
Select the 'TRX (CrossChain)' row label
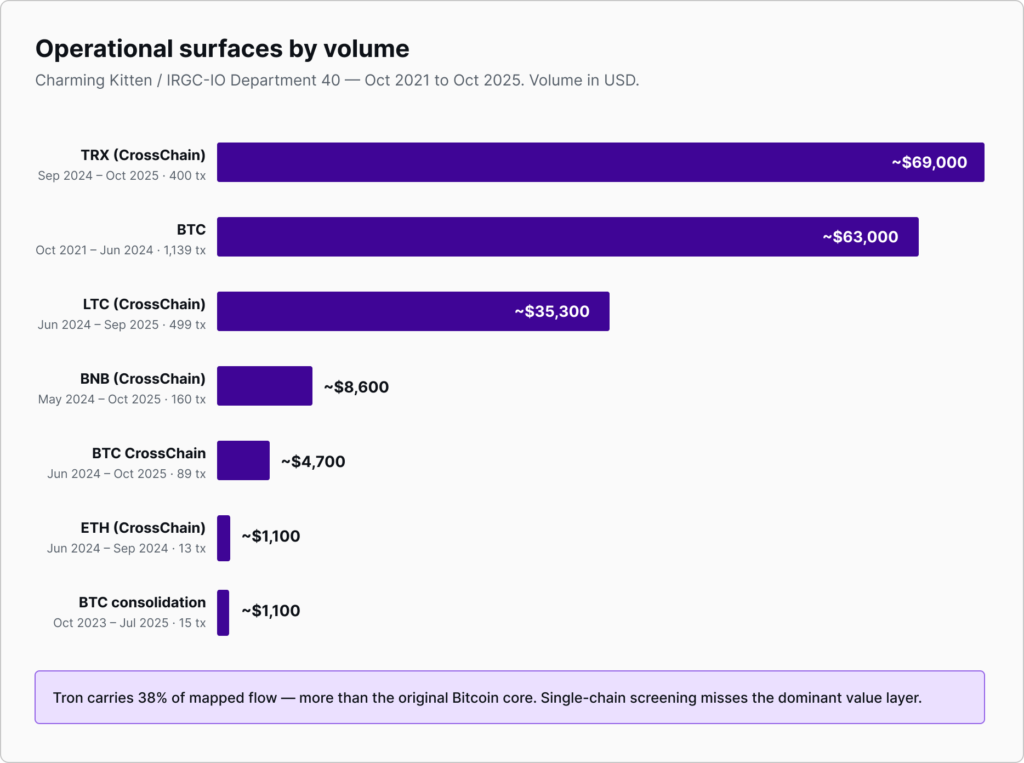(x=143, y=155)
